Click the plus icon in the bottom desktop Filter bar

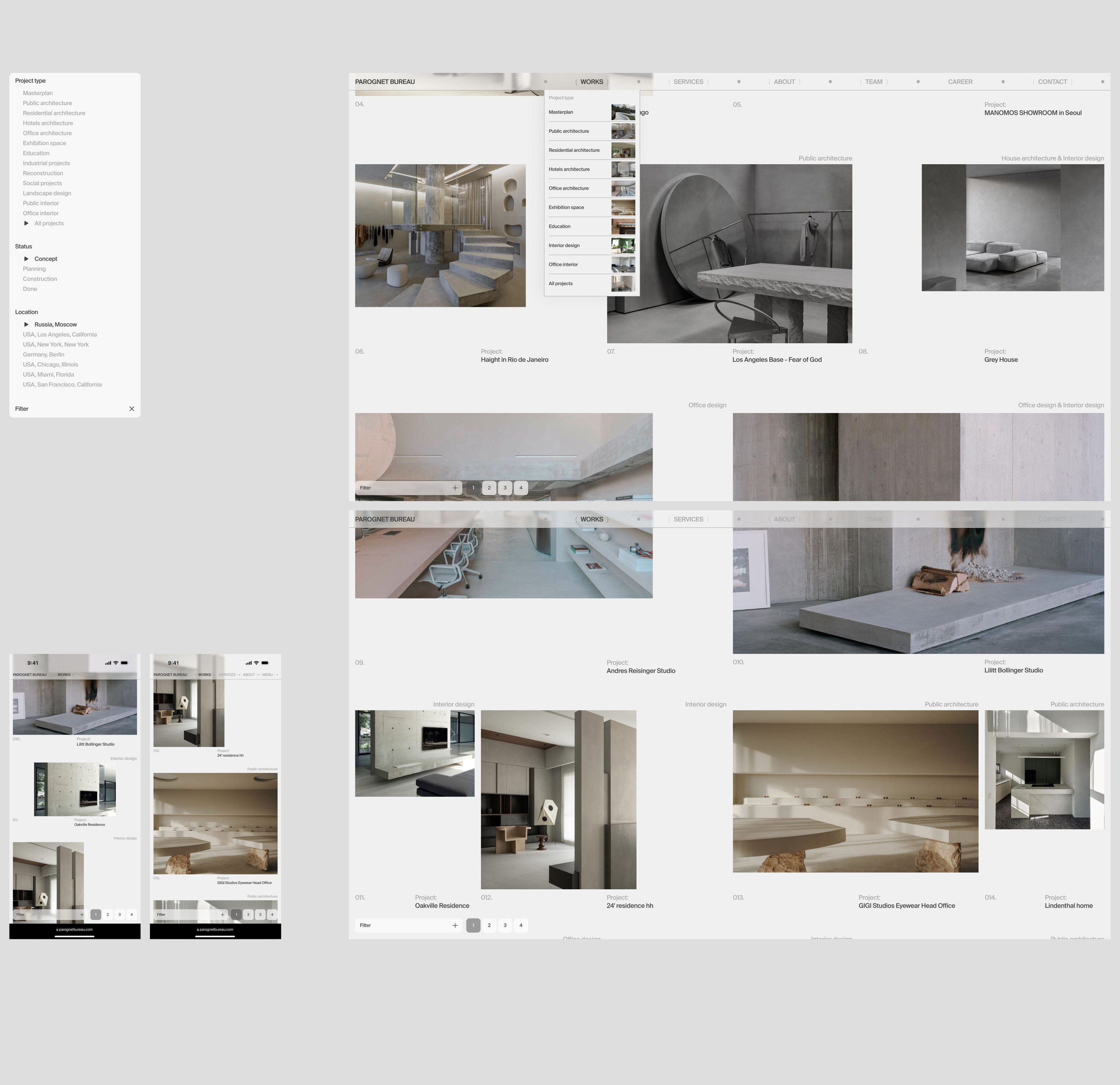[x=455, y=925]
